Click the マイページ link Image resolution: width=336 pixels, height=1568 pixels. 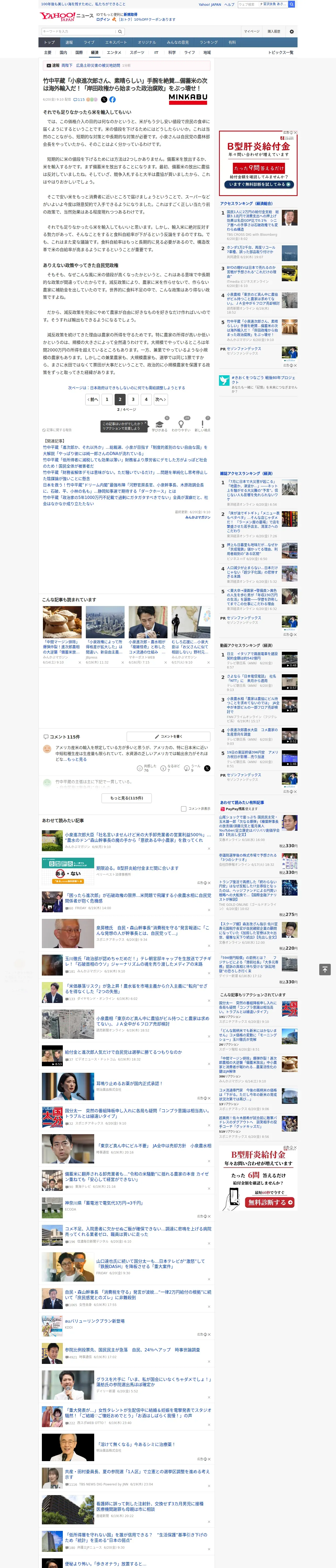point(251,32)
